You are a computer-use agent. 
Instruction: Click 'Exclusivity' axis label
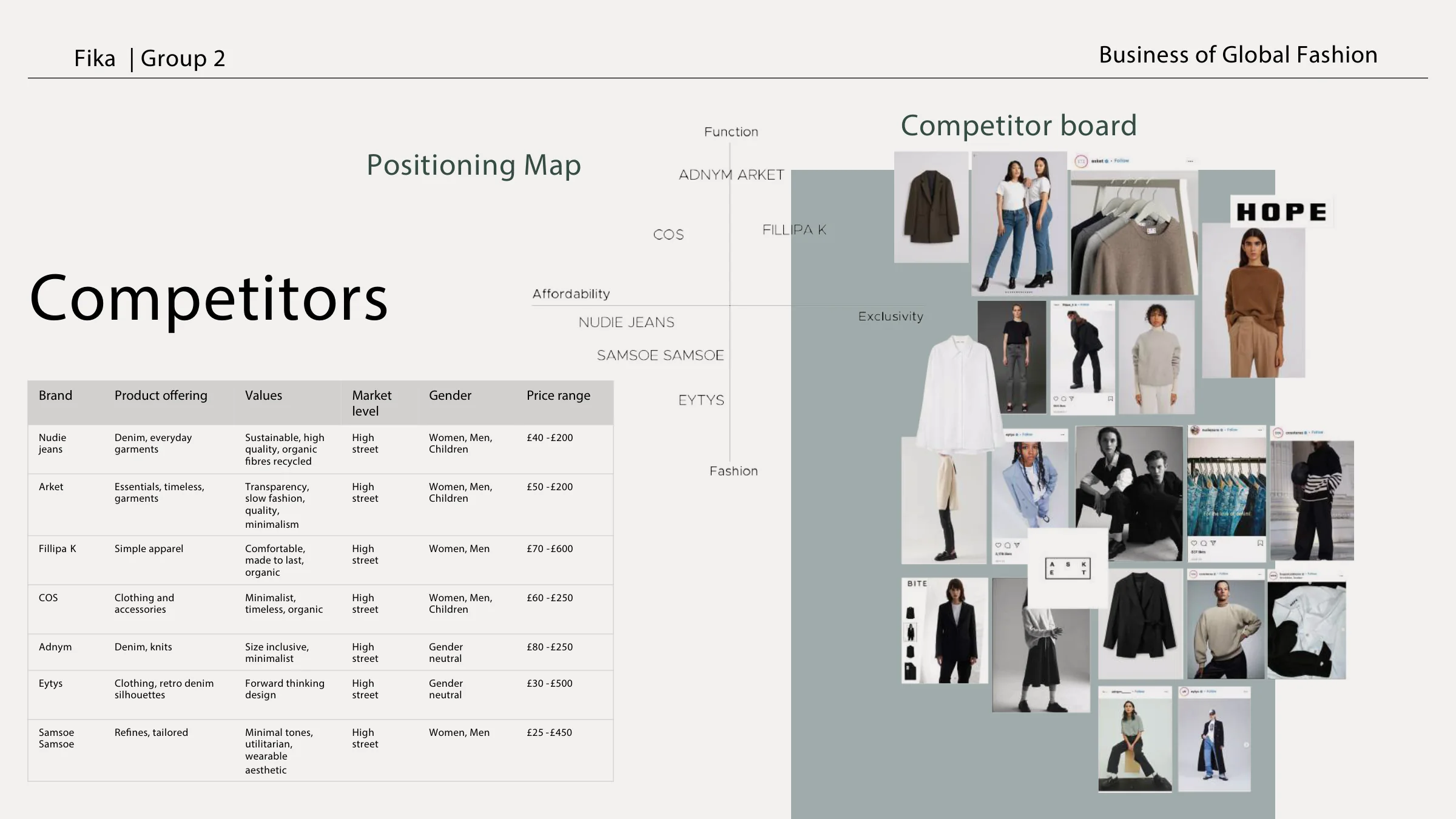tap(891, 316)
